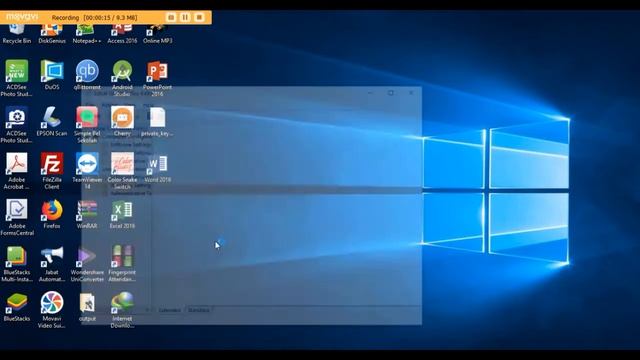Screen dimensions: 640x360
Task: Select the Fingerprint Attendance desktop shortcut
Action: (122, 264)
